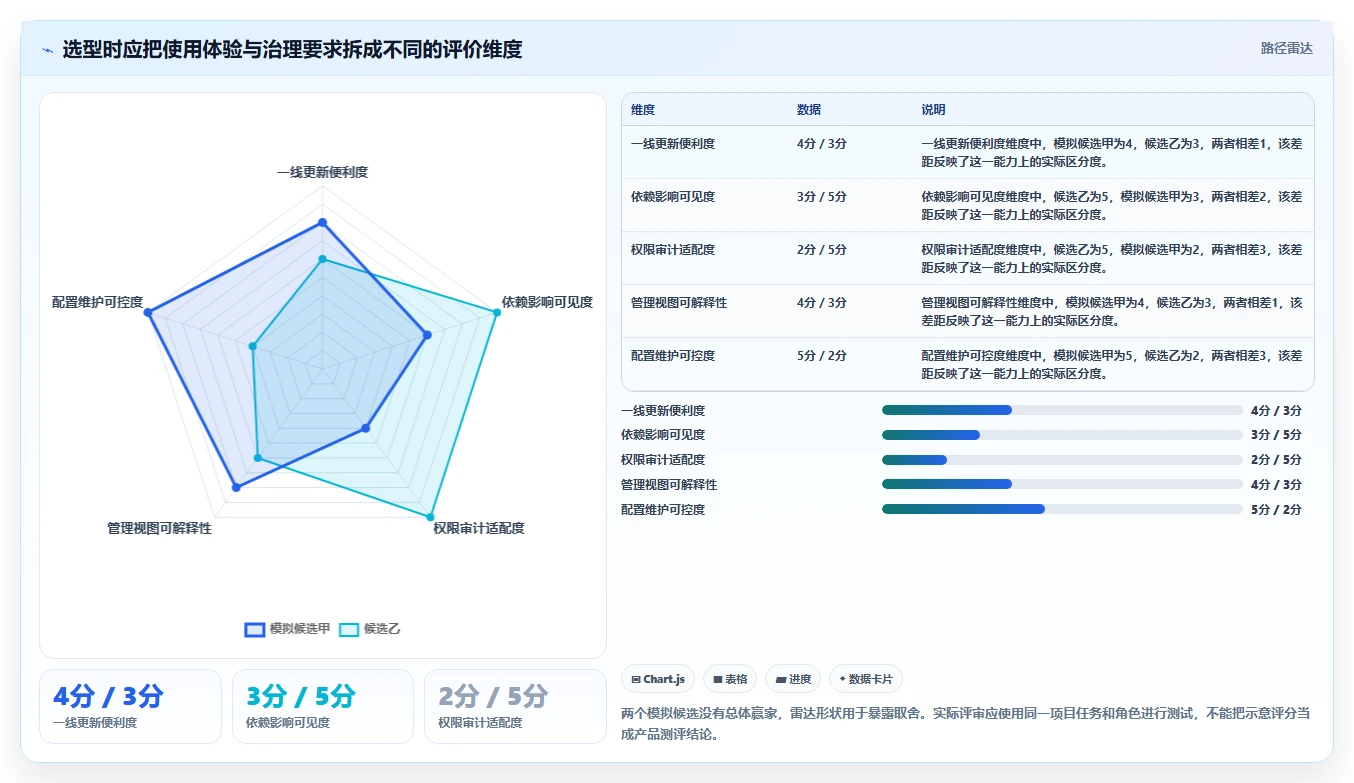This screenshot has height=783, width=1354.
Task: Click the 进度 chip
Action: pyautogui.click(x=793, y=679)
